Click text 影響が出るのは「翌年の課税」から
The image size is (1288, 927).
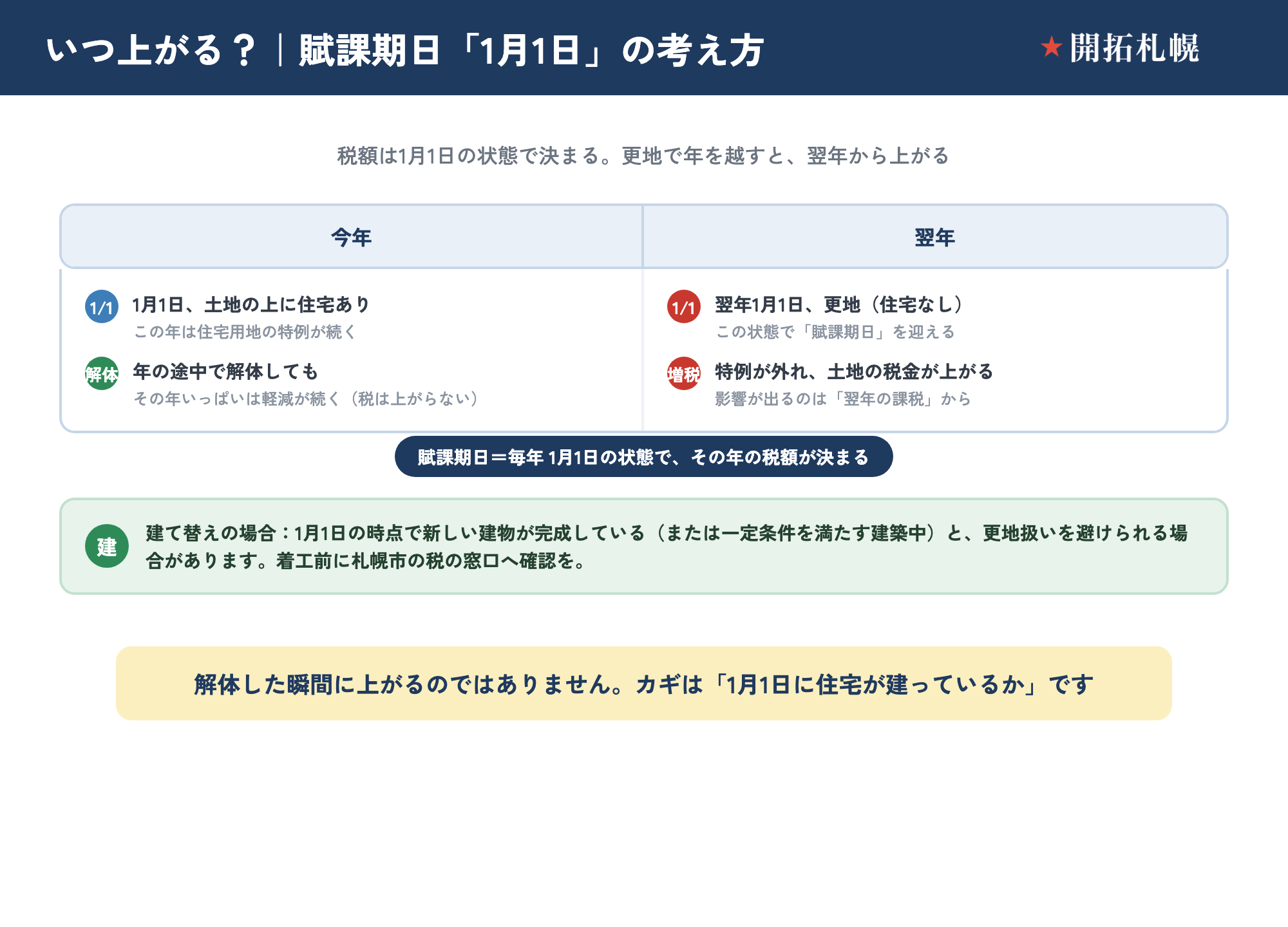(843, 398)
